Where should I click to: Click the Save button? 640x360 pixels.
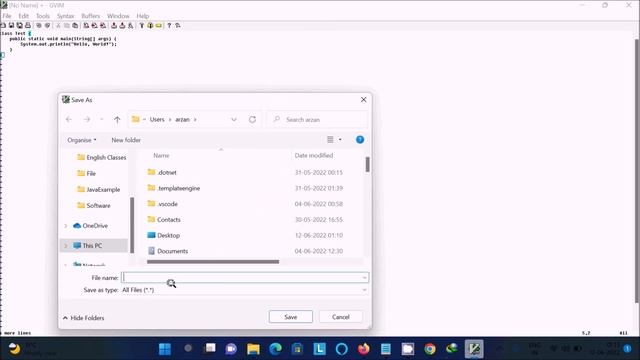291,317
